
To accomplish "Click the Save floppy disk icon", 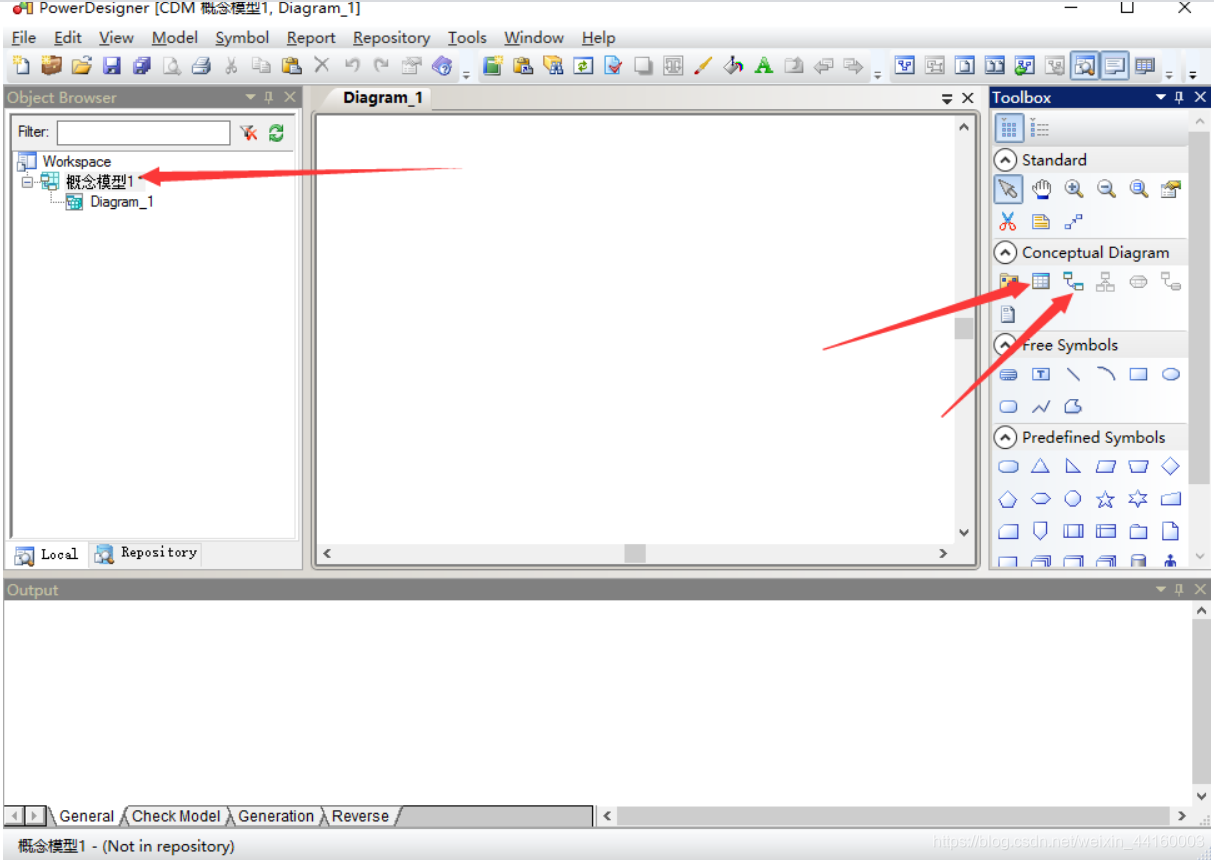I will pos(112,66).
